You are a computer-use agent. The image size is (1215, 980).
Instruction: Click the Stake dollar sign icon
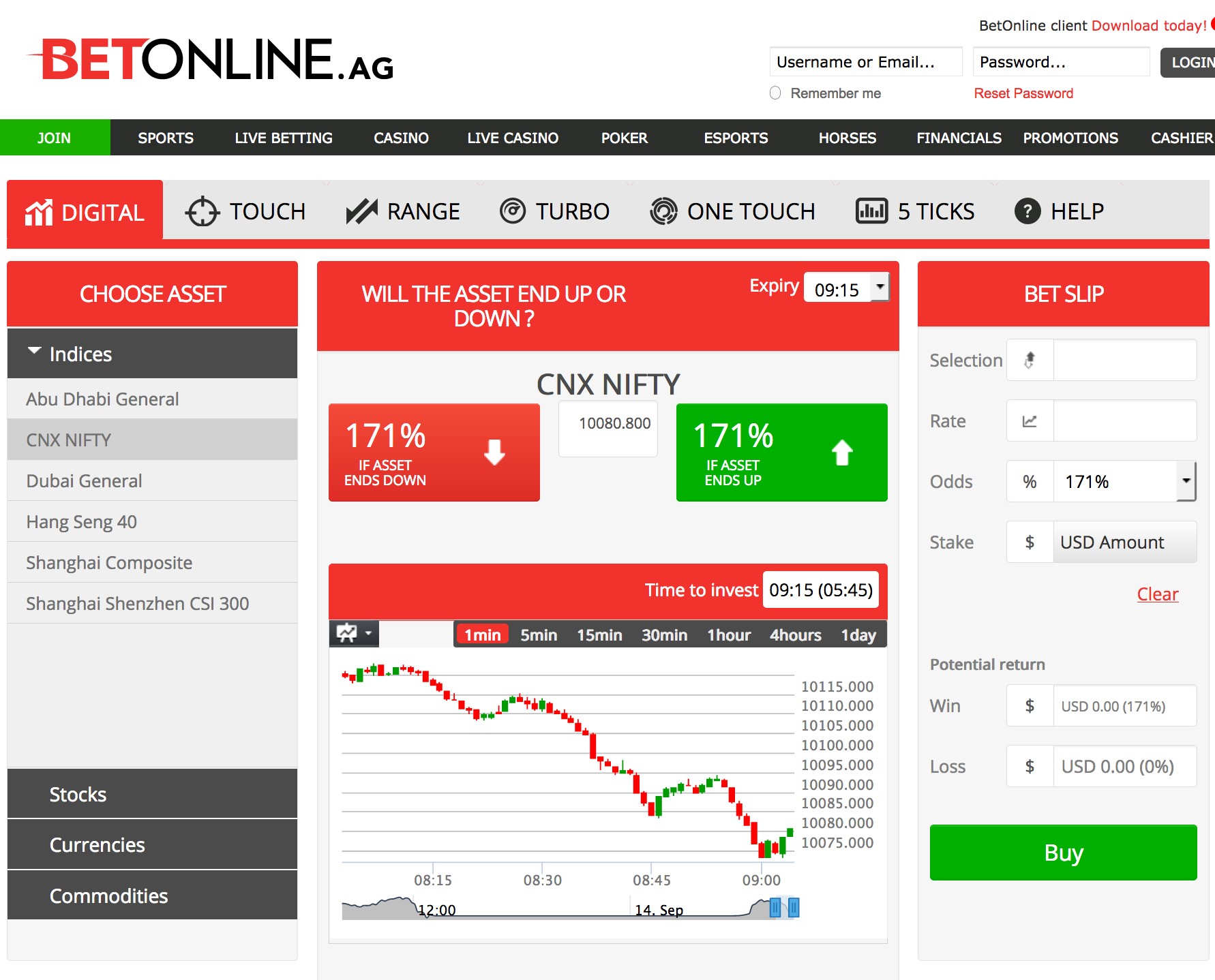1030,542
